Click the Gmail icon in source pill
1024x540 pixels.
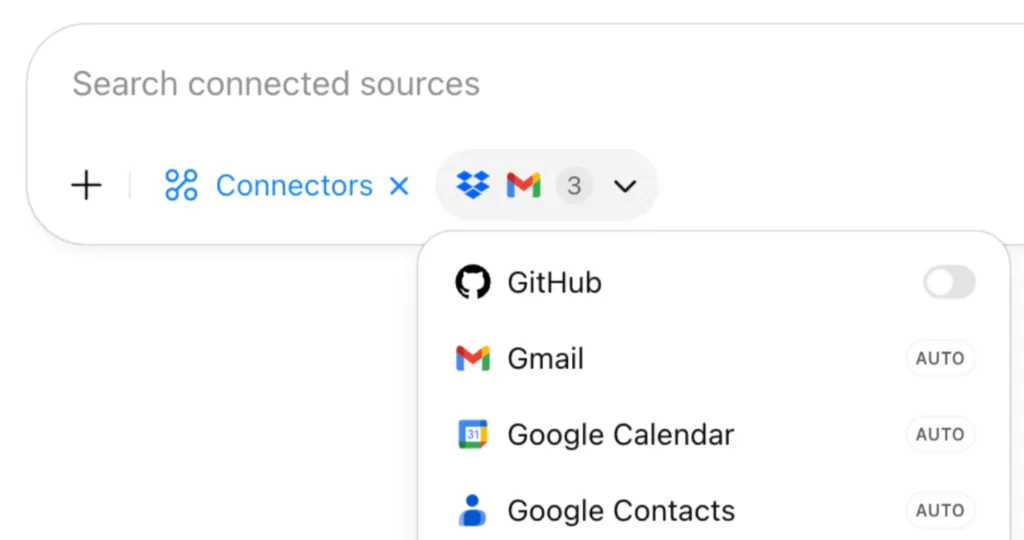click(x=524, y=185)
